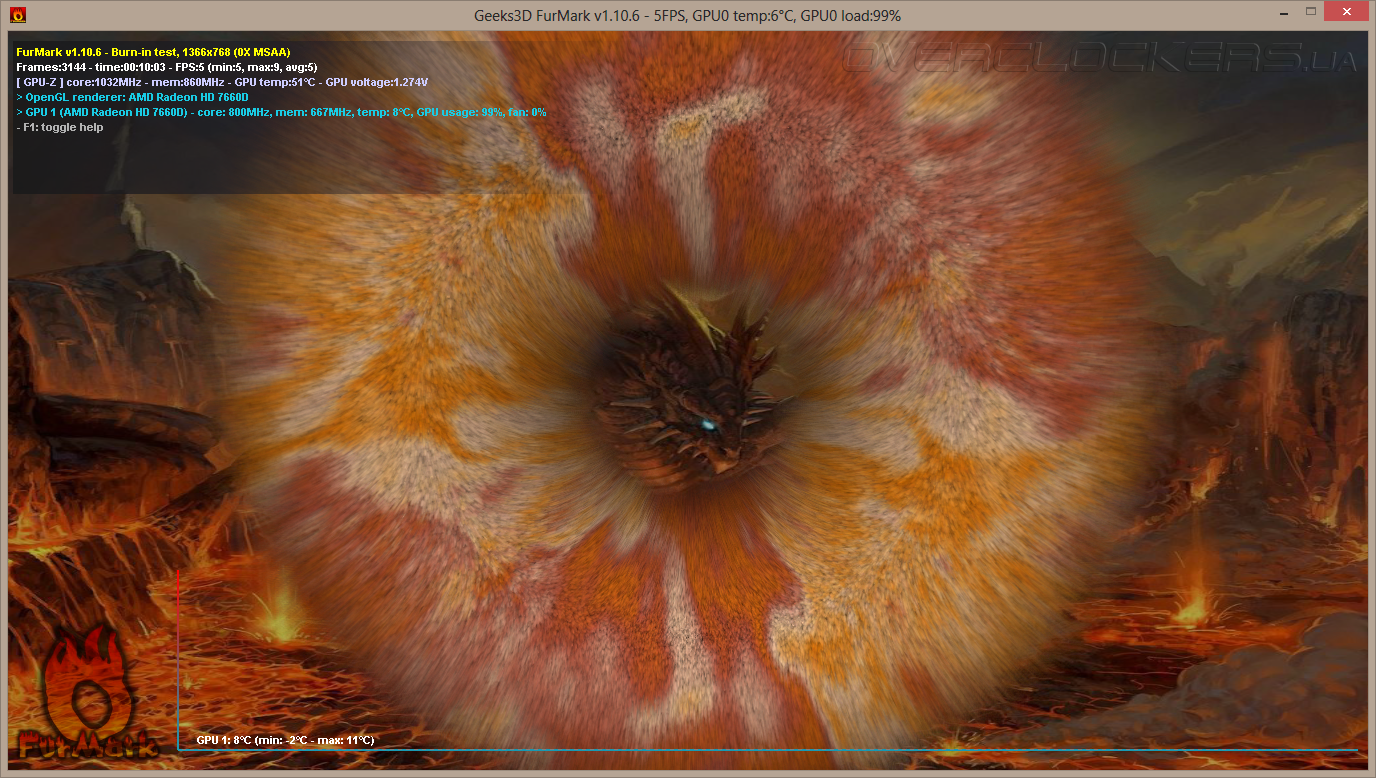The height and width of the screenshot is (778, 1376).
Task: Maximize the FurMark window
Action: click(1310, 12)
